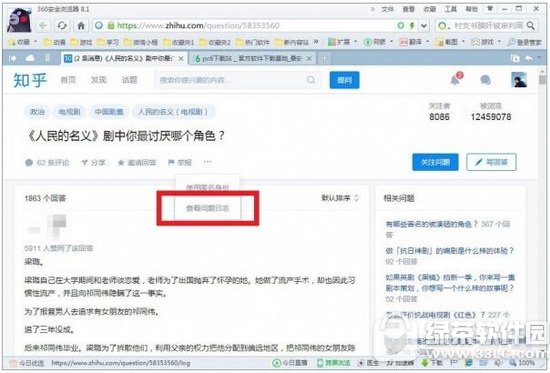Open the 热门软件 bookmarks folder
Screen dimensions: 550x373
pos(253,42)
